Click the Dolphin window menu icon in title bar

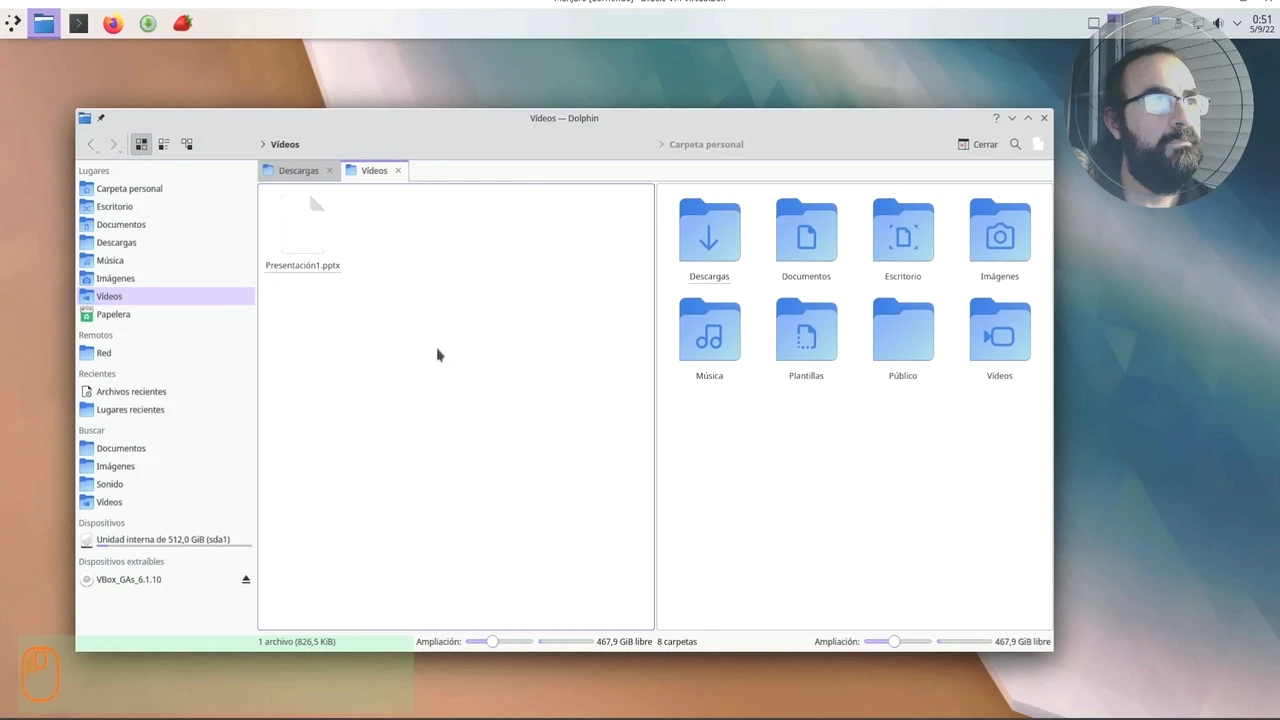(85, 118)
